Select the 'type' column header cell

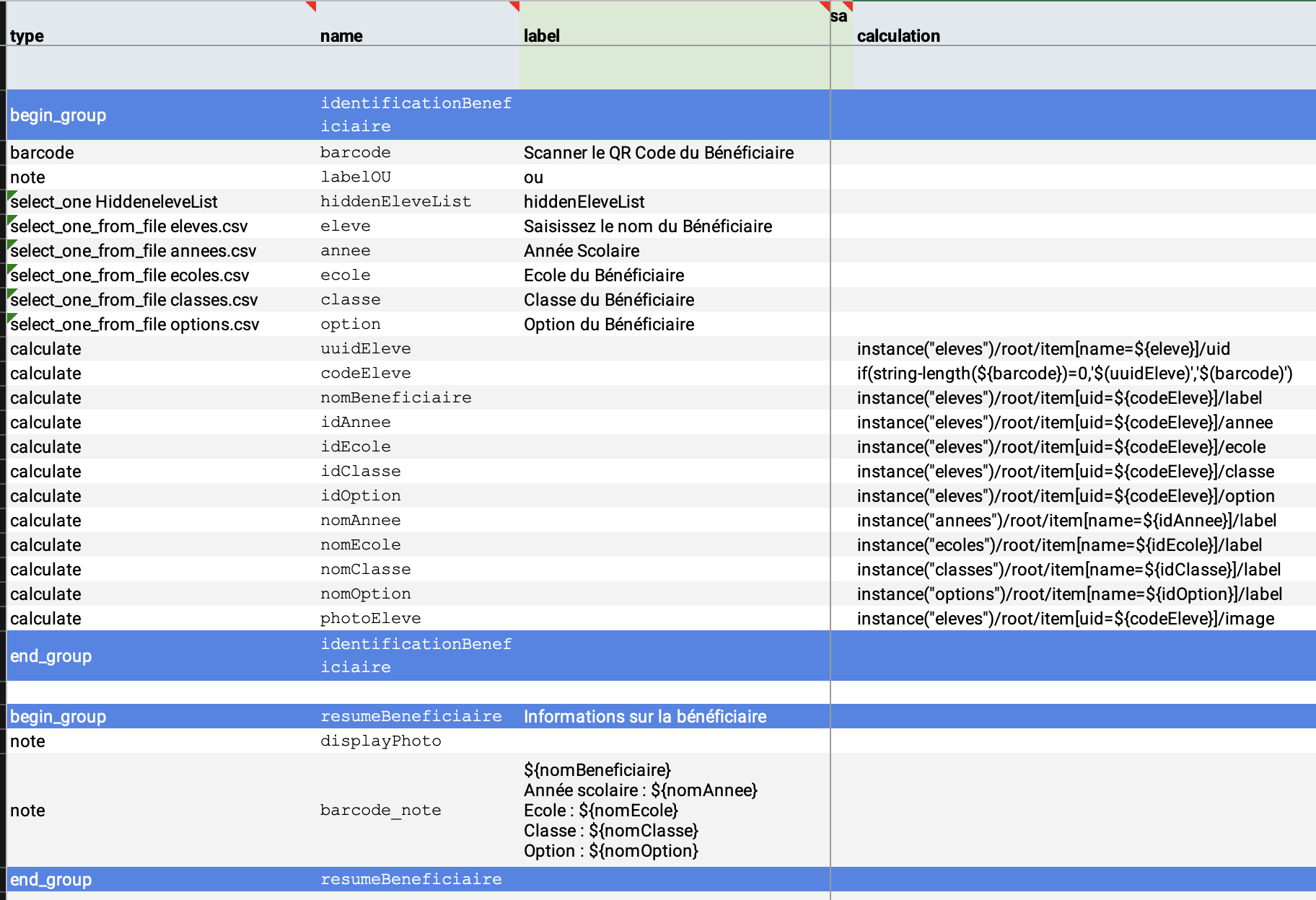[162, 24]
